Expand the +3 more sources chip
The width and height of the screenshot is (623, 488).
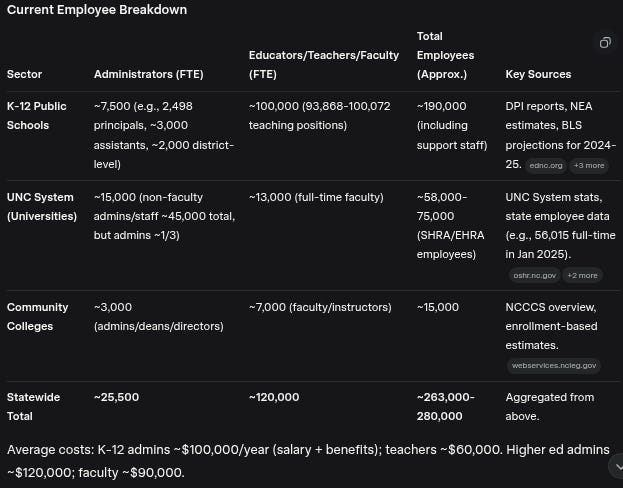point(589,165)
